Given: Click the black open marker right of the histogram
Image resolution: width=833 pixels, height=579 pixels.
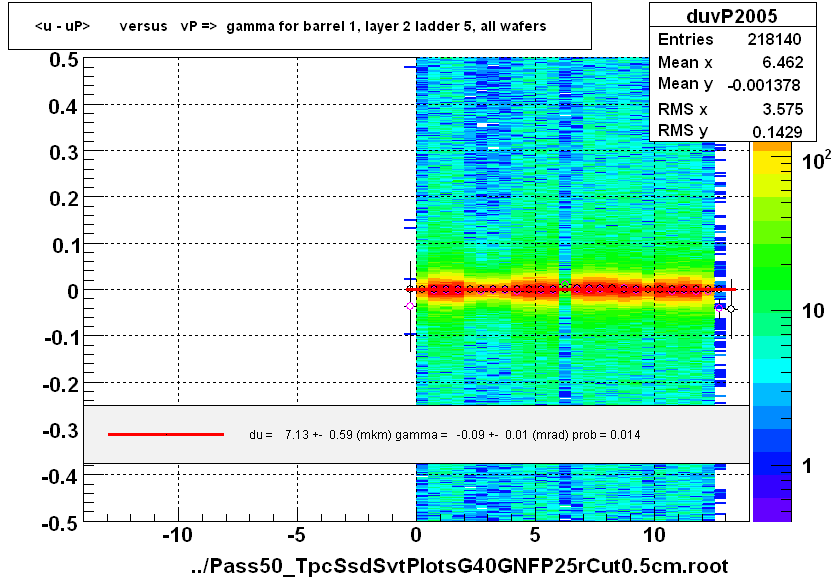Looking at the screenshot, I should coord(732,309).
